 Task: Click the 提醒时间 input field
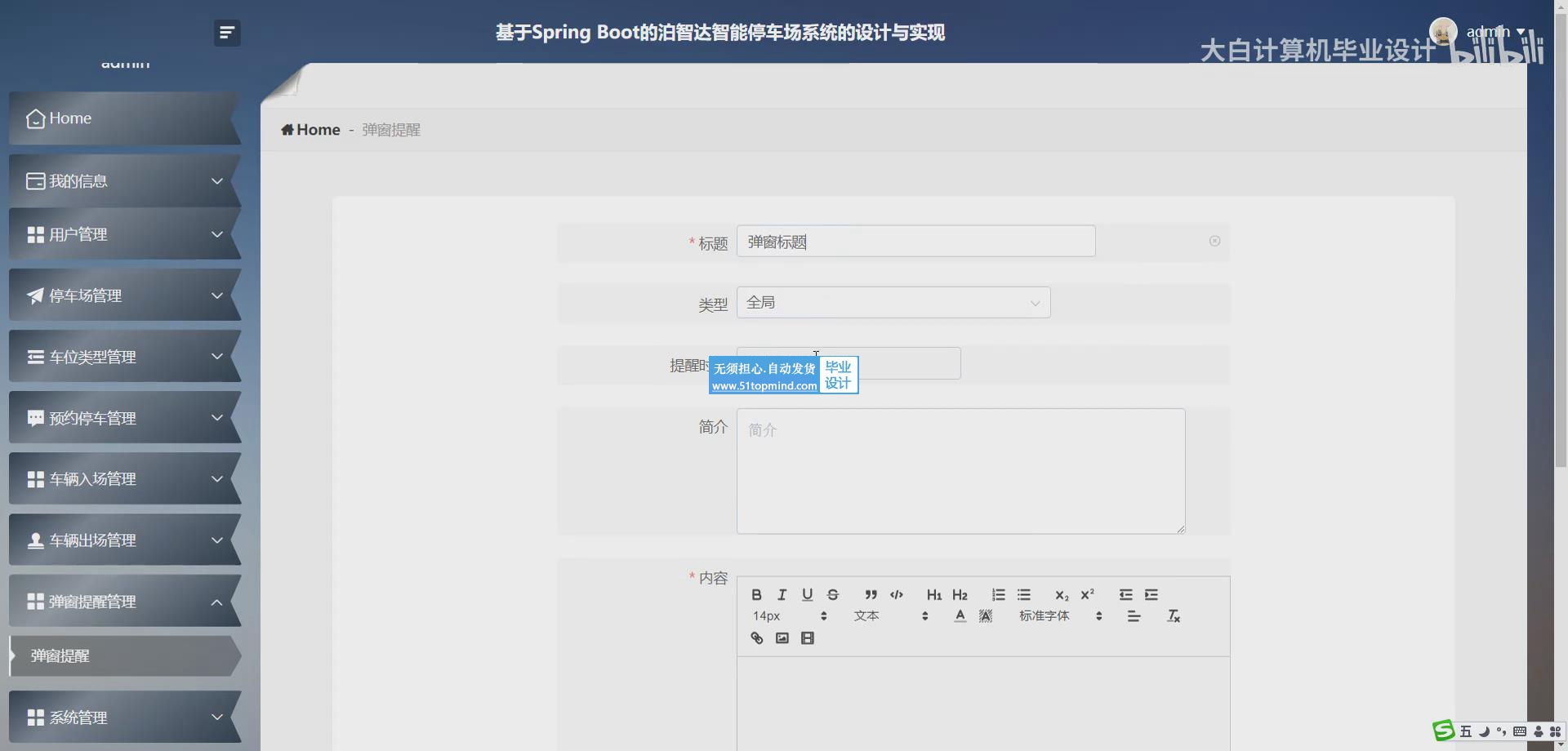[849, 363]
